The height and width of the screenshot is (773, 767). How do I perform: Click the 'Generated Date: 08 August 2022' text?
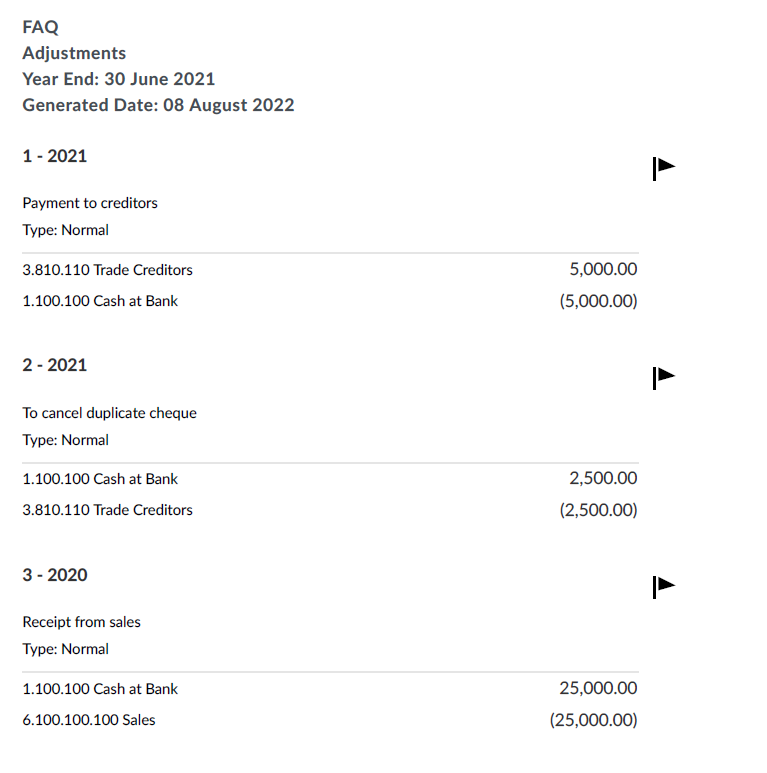coord(158,105)
